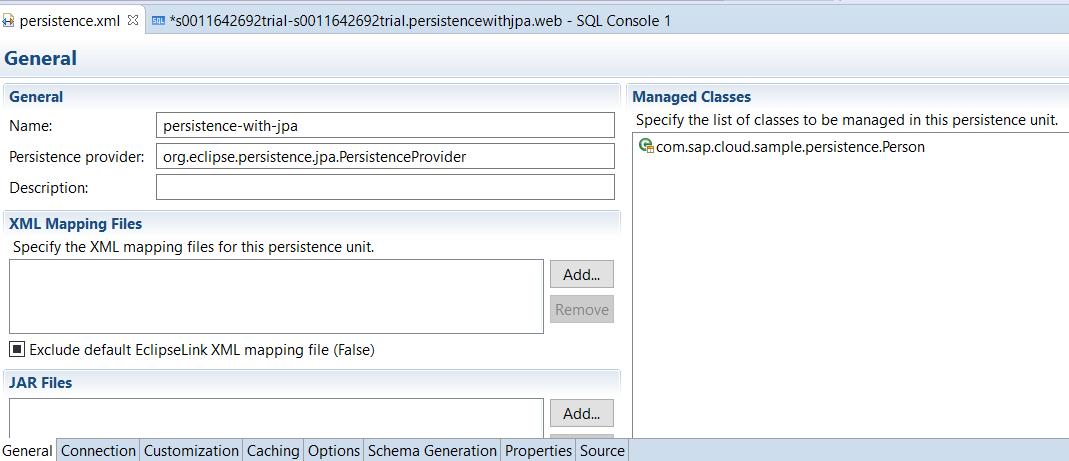
Task: Open the Schema Generation tab
Action: [432, 451]
